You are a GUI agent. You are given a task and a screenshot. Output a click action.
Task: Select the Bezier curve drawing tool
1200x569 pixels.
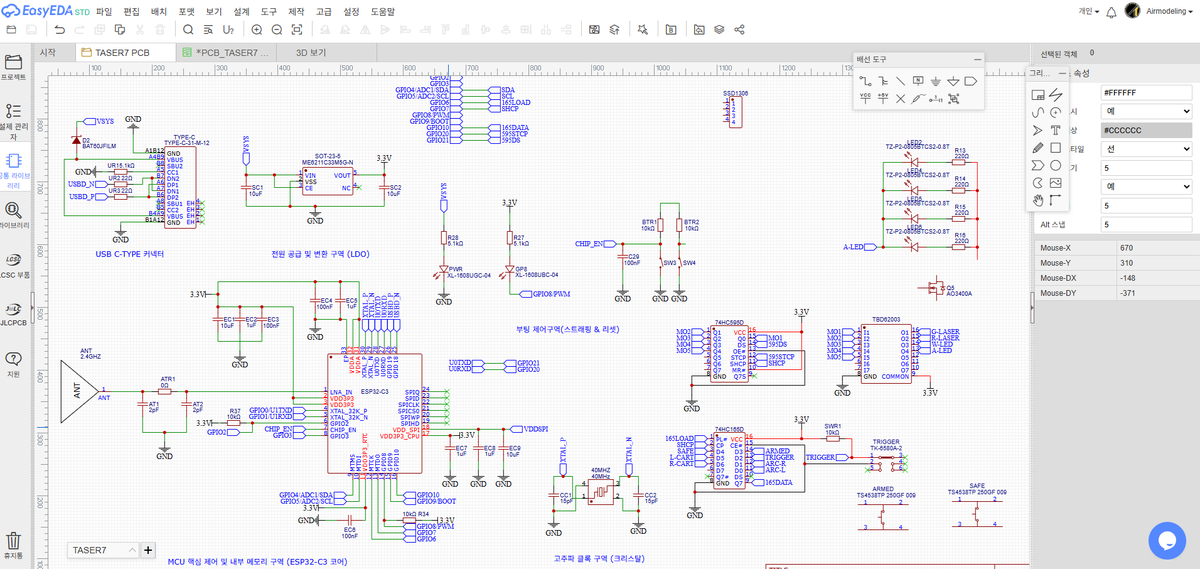[x=1037, y=113]
